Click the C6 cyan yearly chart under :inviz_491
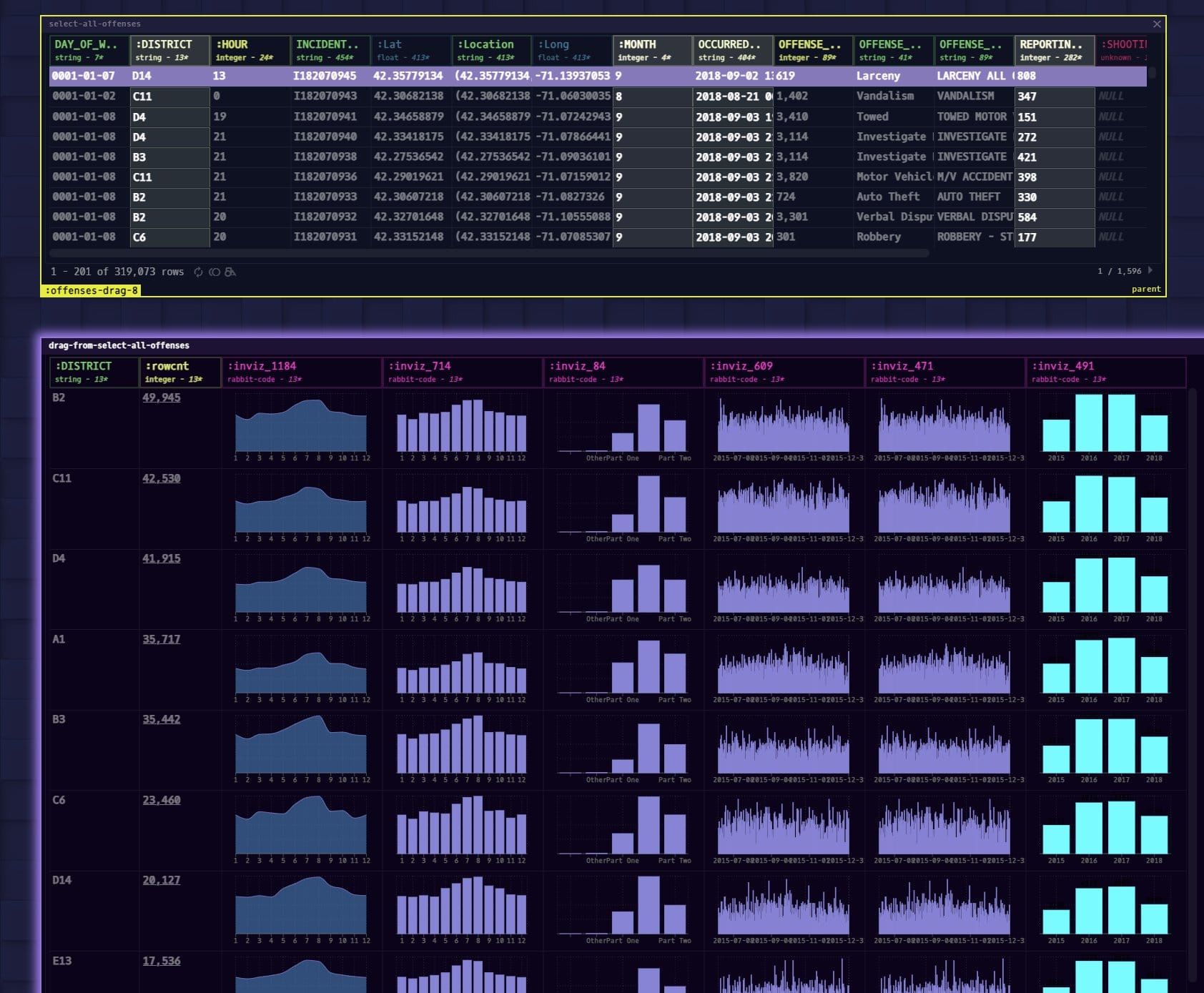 tap(1105, 830)
